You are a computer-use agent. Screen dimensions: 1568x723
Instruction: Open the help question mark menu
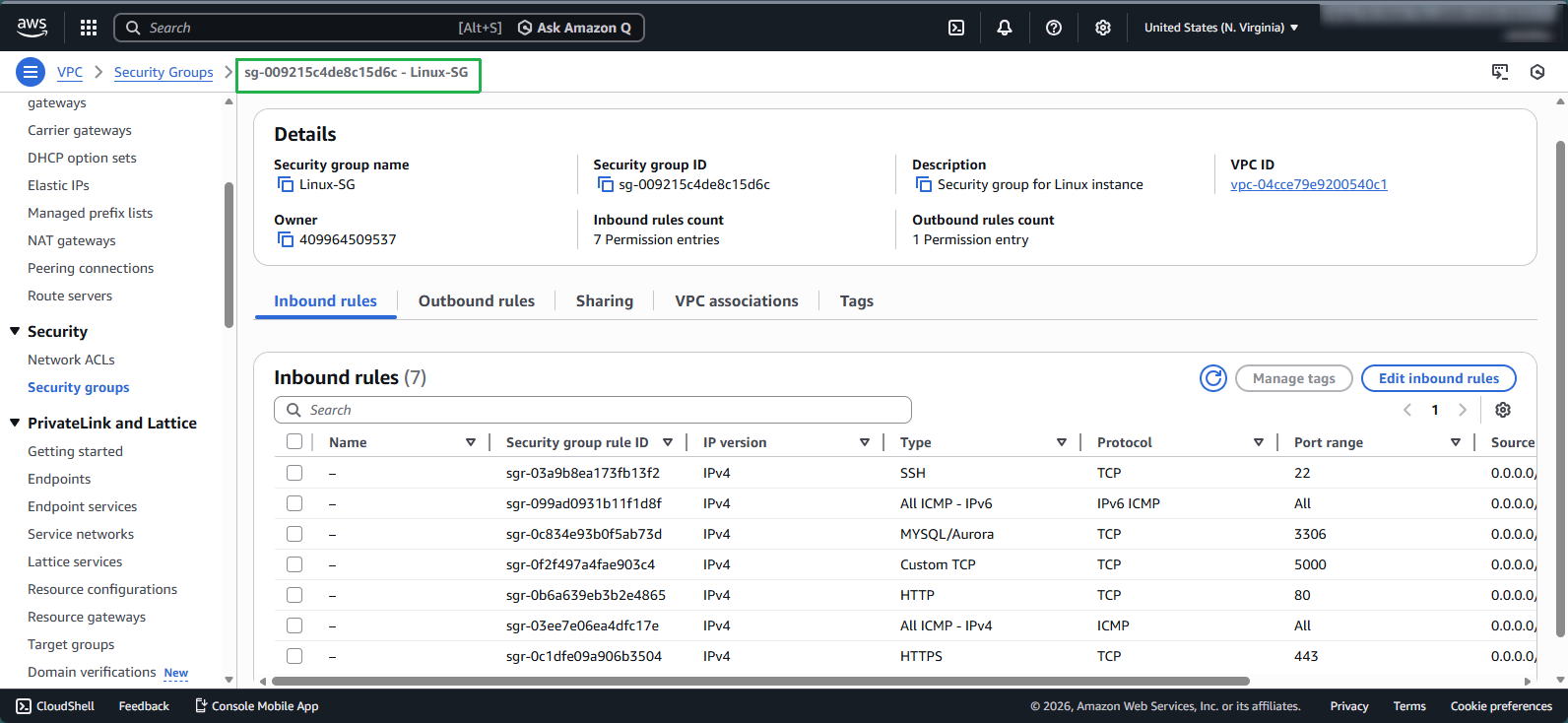(x=1054, y=28)
